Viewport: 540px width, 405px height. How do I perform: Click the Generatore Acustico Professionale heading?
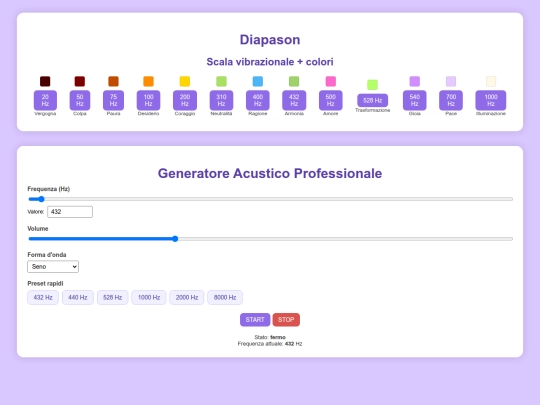pos(270,173)
